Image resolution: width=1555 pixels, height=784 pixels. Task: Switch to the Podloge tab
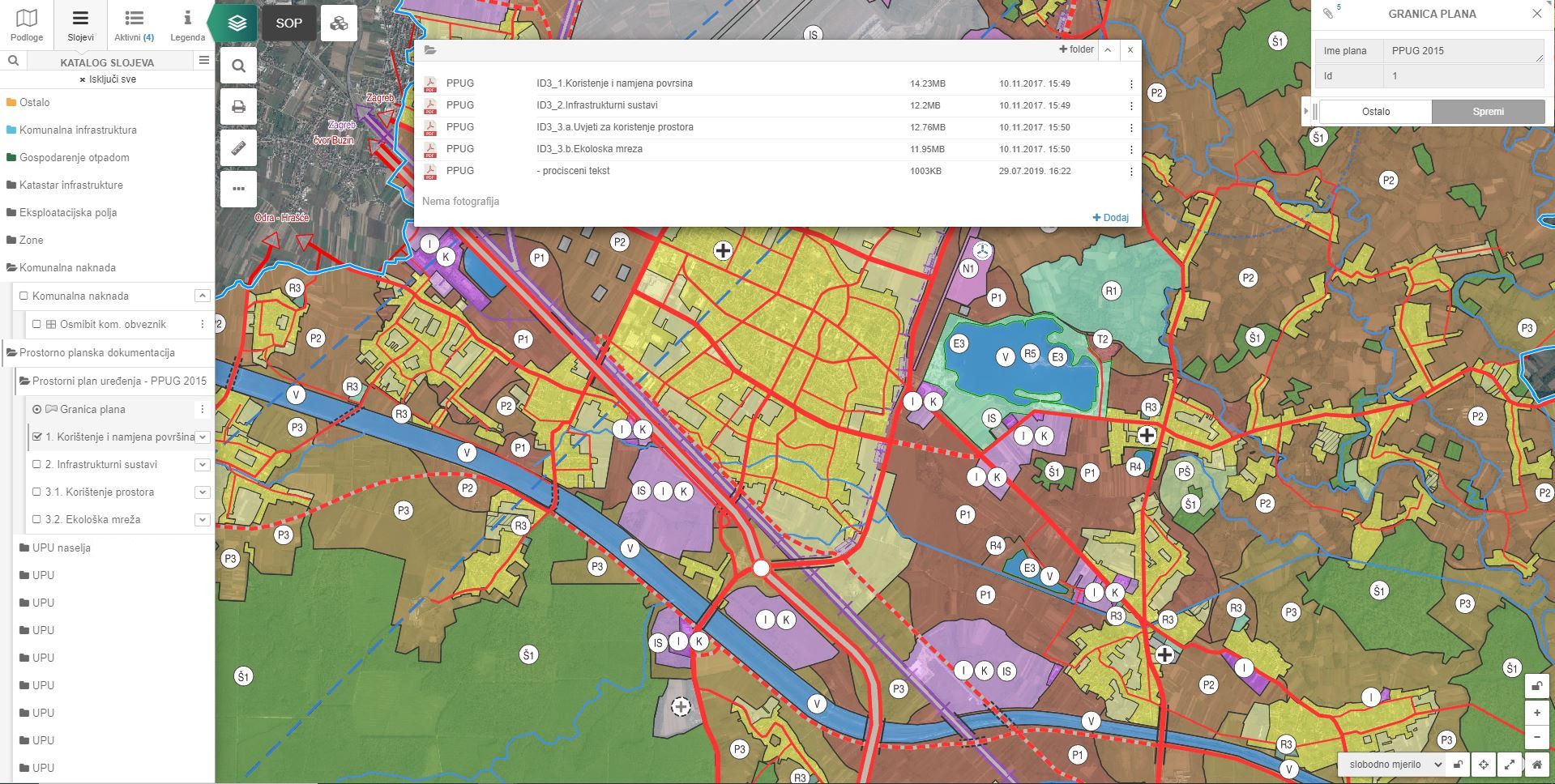click(x=27, y=25)
